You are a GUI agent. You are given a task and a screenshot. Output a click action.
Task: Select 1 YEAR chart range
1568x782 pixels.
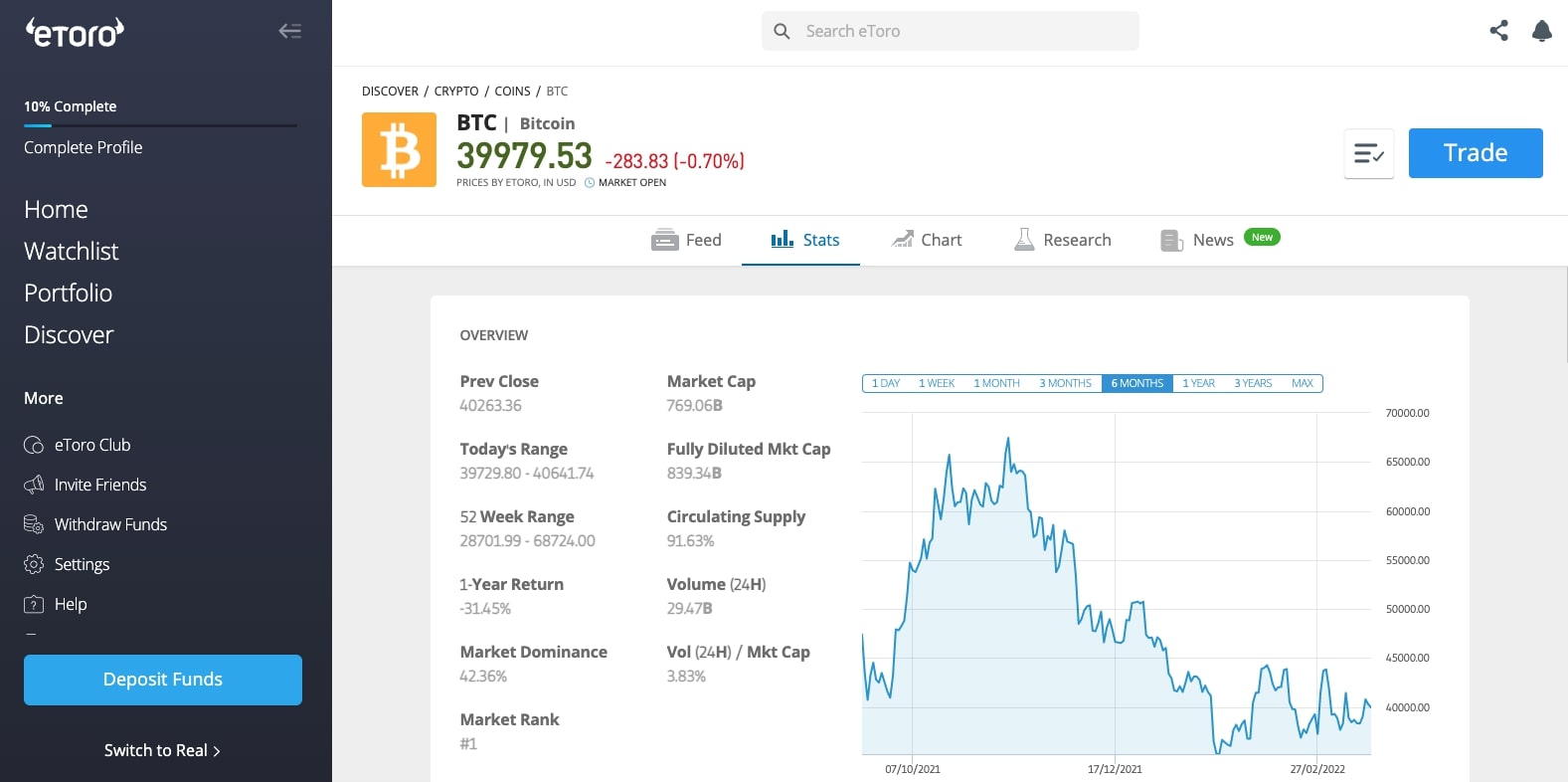pyautogui.click(x=1199, y=383)
